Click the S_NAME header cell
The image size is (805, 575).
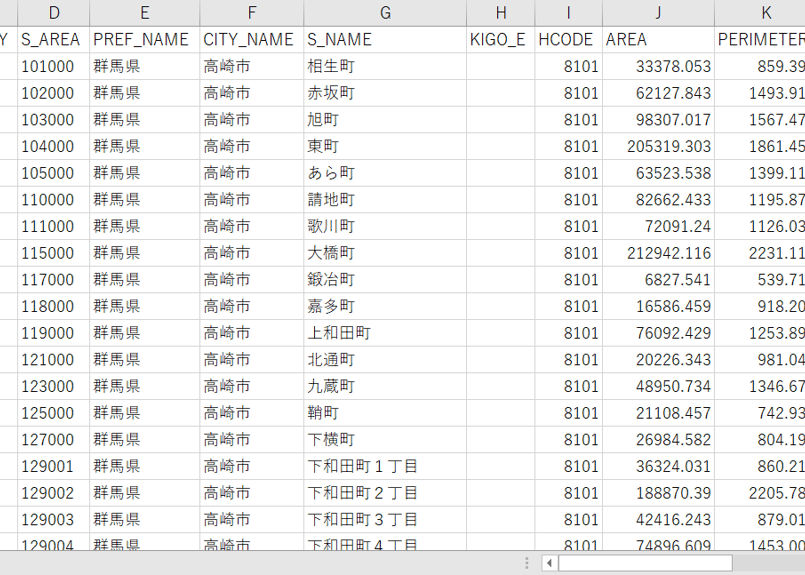pyautogui.click(x=385, y=40)
